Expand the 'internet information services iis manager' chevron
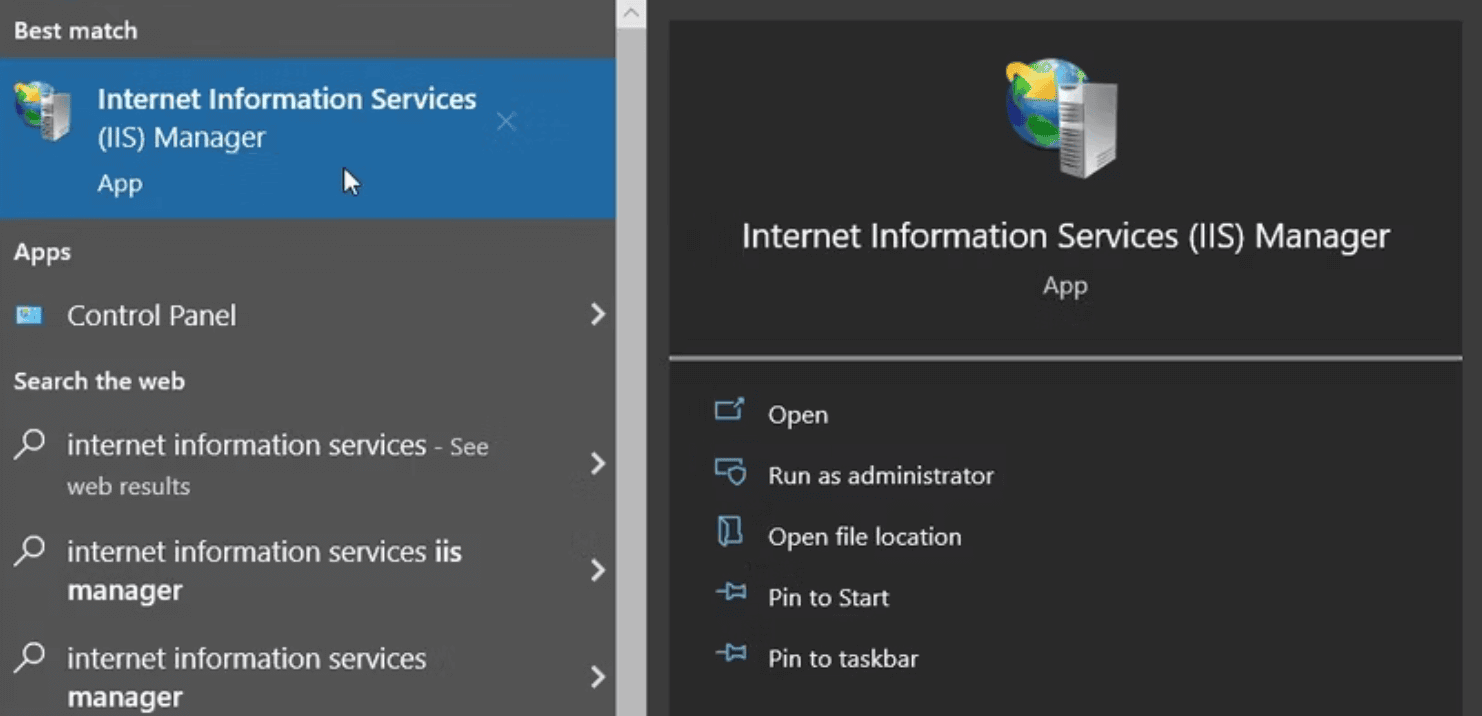Screen dimensions: 1482x716 (598, 570)
